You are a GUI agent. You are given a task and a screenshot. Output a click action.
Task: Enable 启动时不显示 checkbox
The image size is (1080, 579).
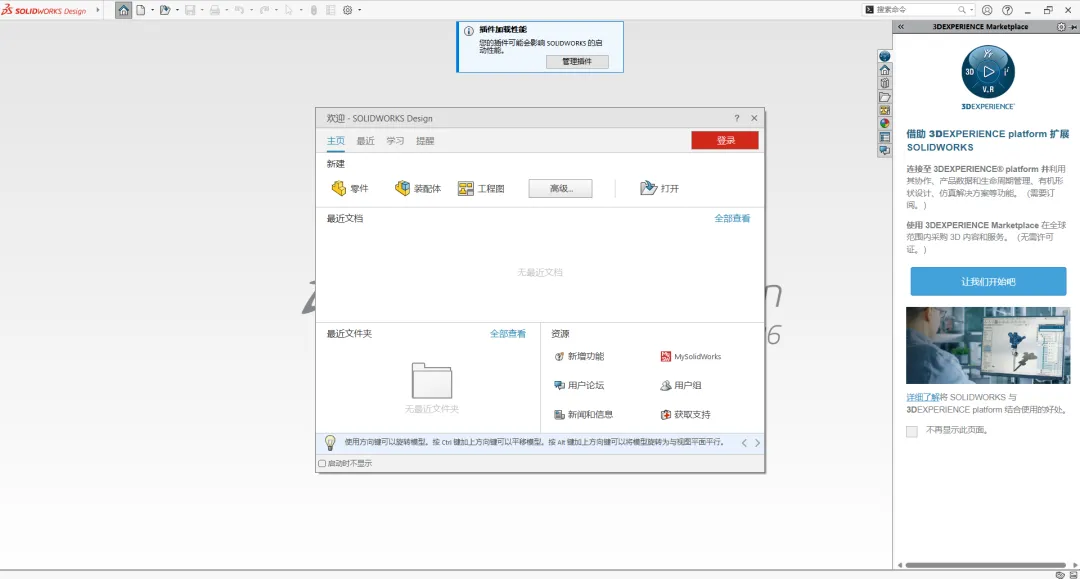click(322, 463)
